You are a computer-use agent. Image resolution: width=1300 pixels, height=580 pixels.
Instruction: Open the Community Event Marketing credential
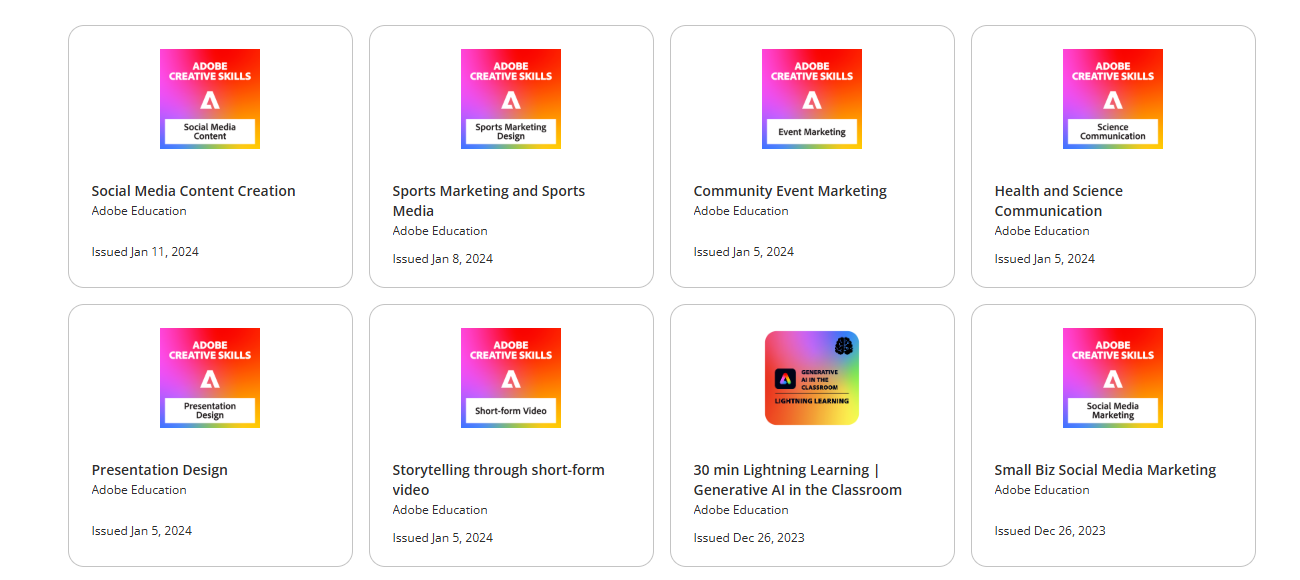tap(789, 190)
